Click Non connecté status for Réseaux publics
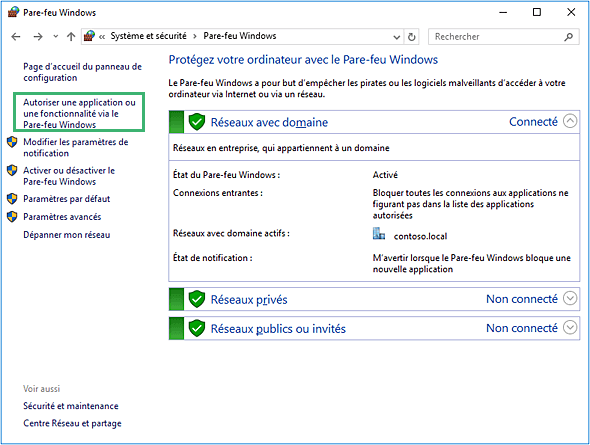Viewport: 590px width, 445px height. [522, 328]
